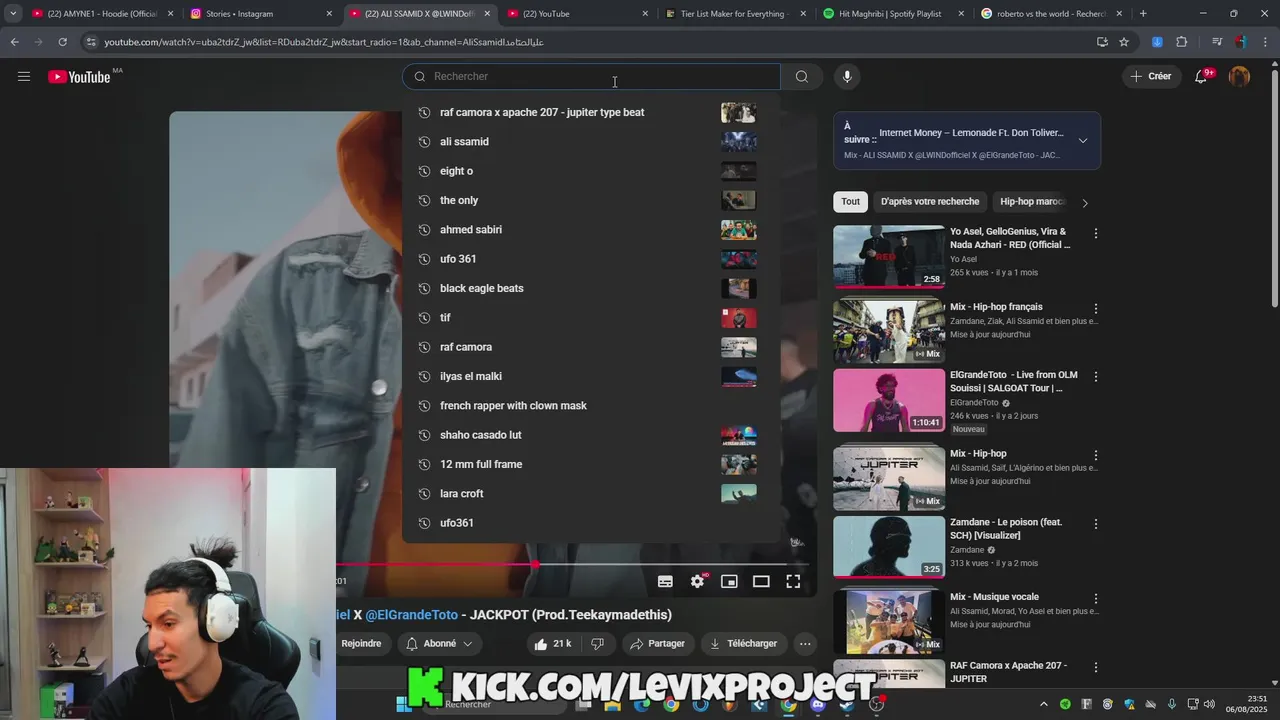Screen dimensions: 1280x720
Task: Open options for ElGrandeToto Live video
Action: (x=1095, y=377)
